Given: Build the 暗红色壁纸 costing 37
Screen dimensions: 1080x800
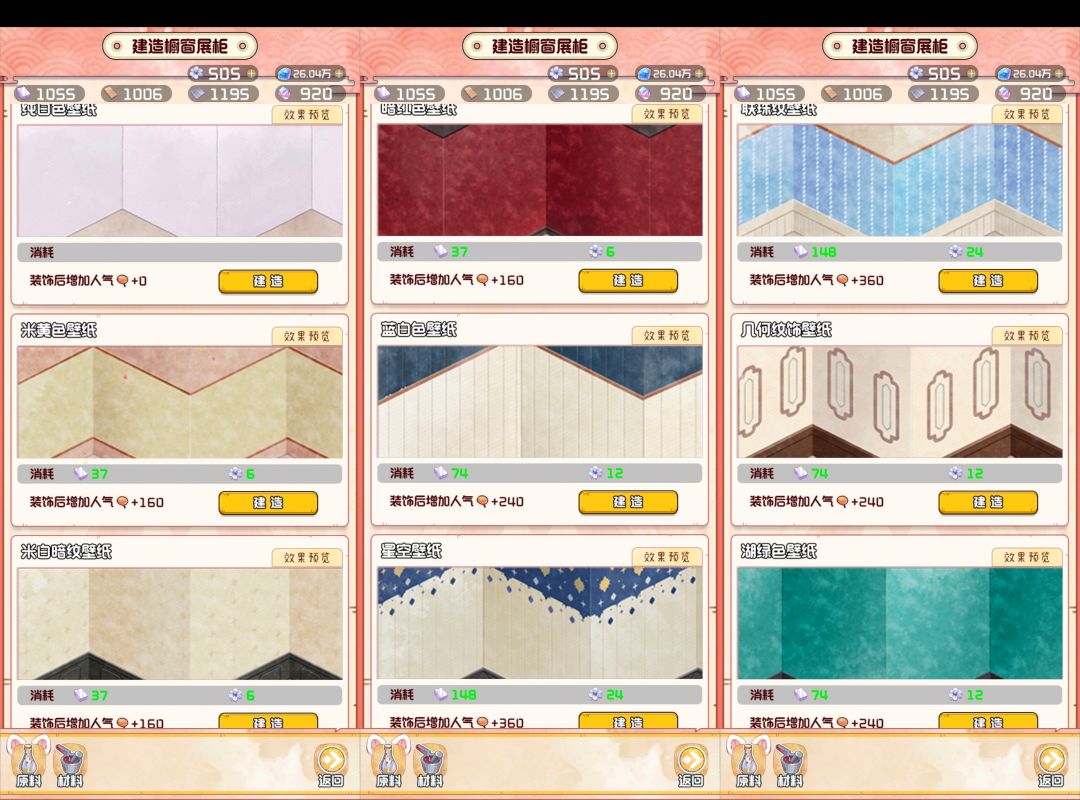Looking at the screenshot, I should pyautogui.click(x=628, y=280).
